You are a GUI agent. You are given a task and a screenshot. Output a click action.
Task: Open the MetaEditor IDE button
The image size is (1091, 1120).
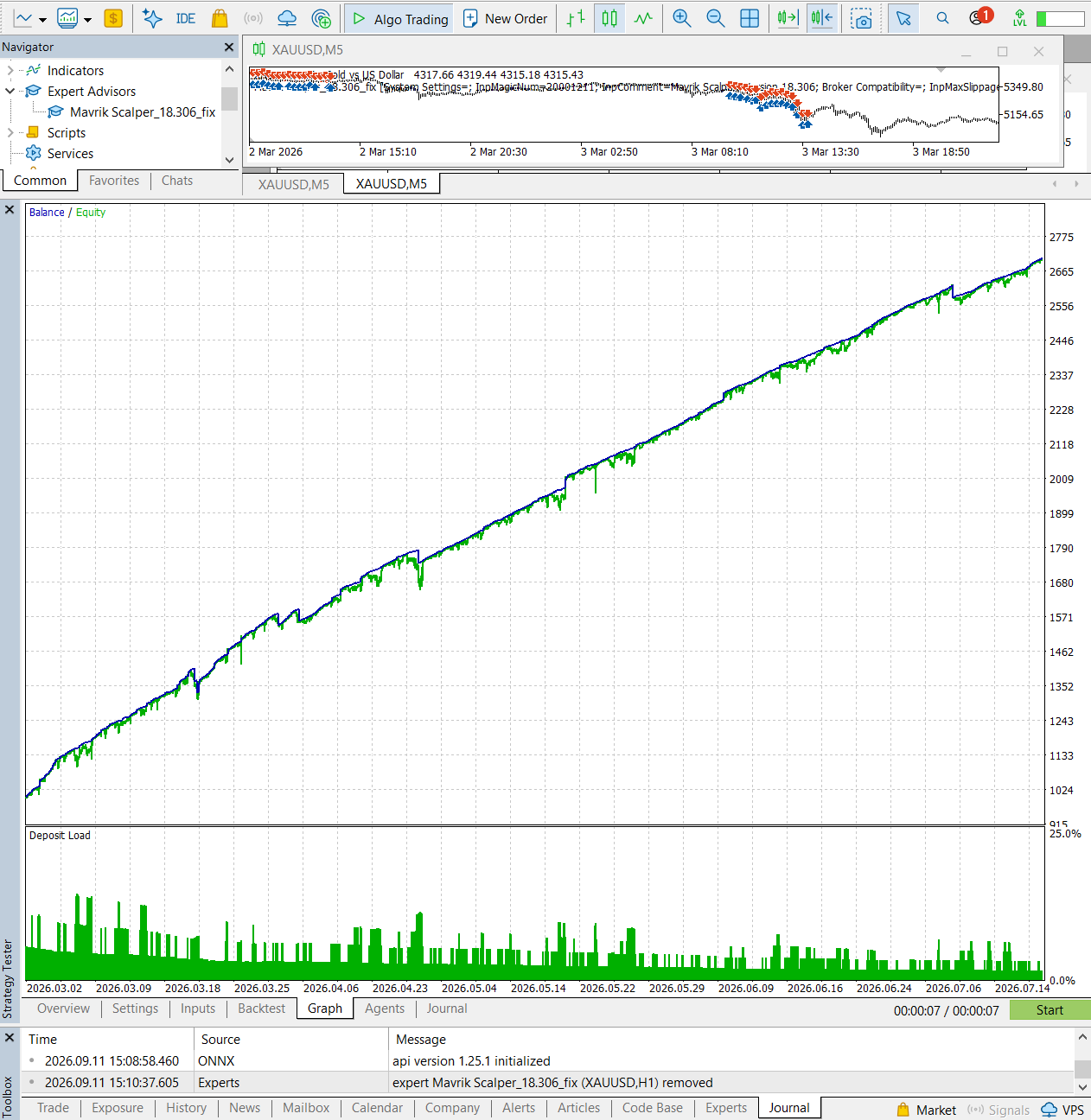coord(186,18)
